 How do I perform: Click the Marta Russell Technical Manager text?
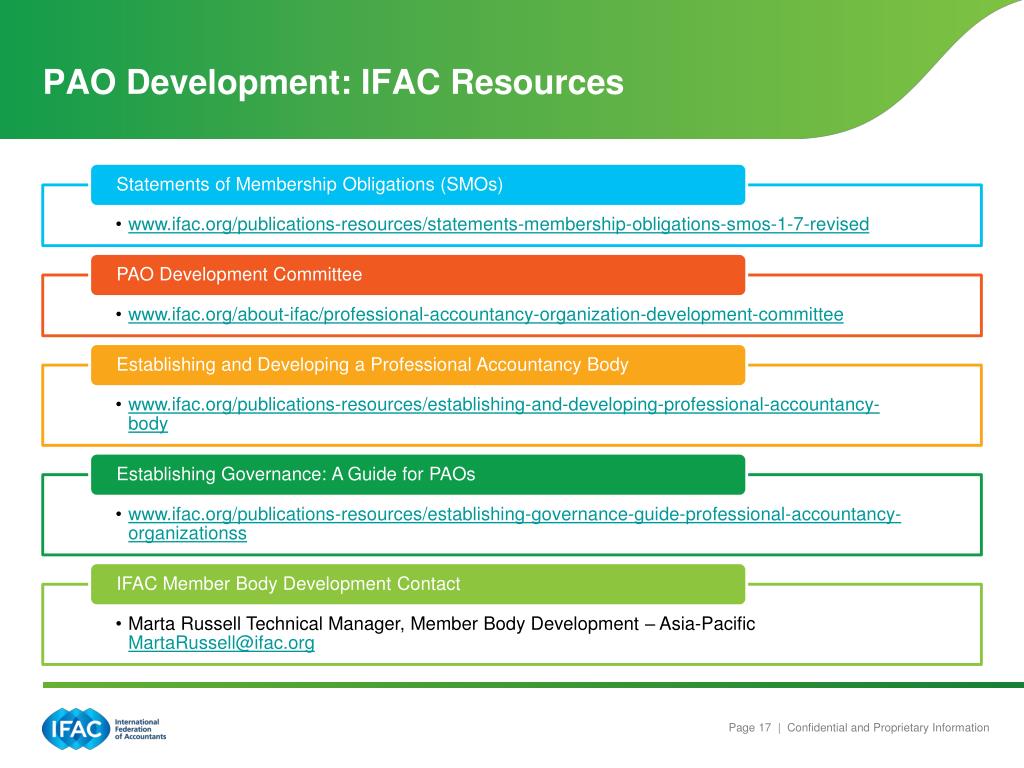441,624
